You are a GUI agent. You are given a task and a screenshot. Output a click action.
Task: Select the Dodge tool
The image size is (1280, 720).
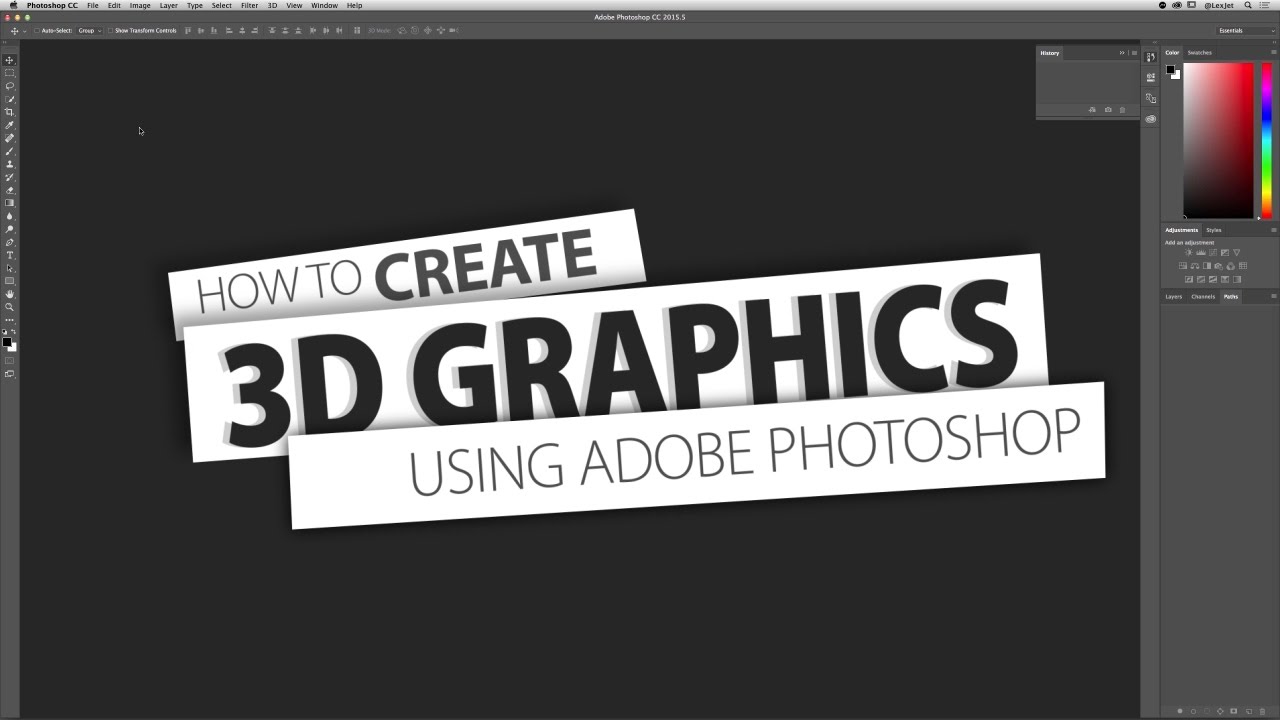[x=10, y=229]
